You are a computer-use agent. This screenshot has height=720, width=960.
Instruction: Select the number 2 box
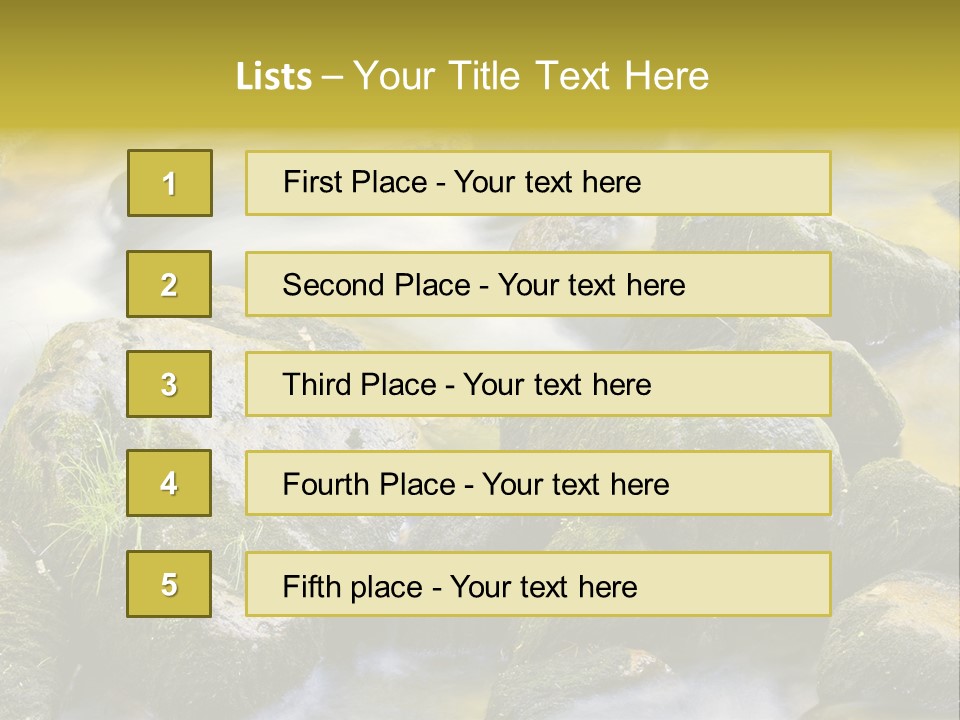(x=169, y=284)
